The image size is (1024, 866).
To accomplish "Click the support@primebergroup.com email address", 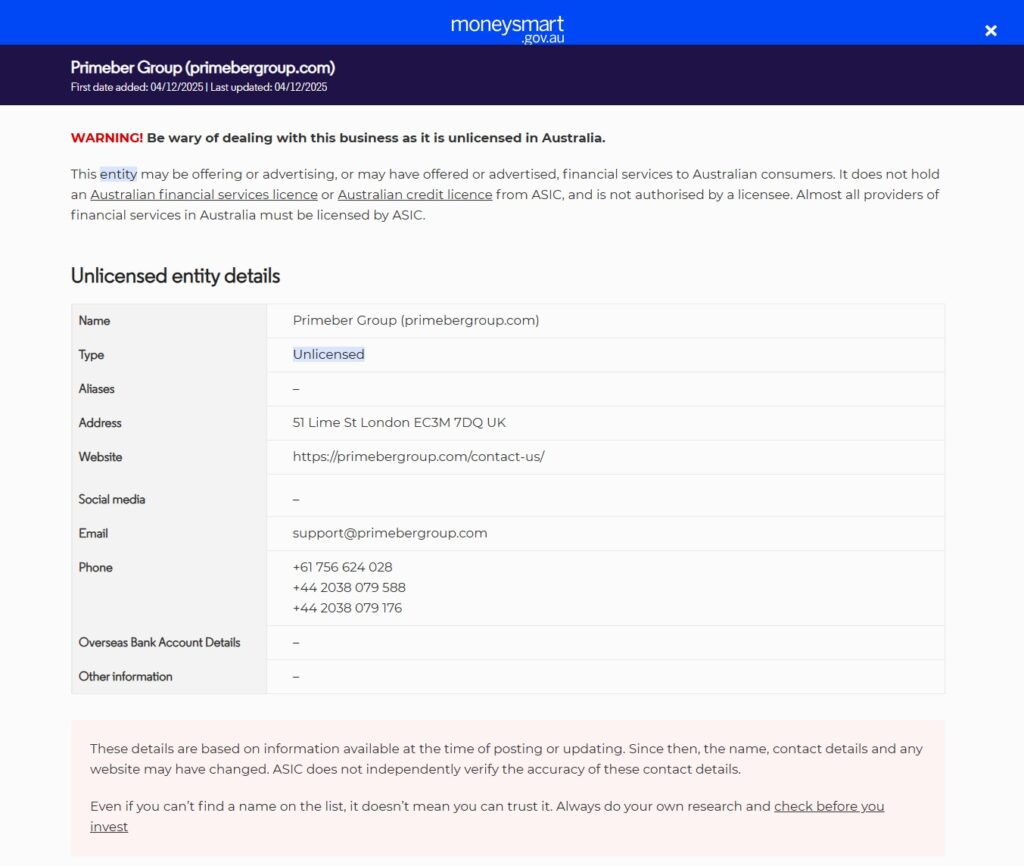I will [x=389, y=533].
